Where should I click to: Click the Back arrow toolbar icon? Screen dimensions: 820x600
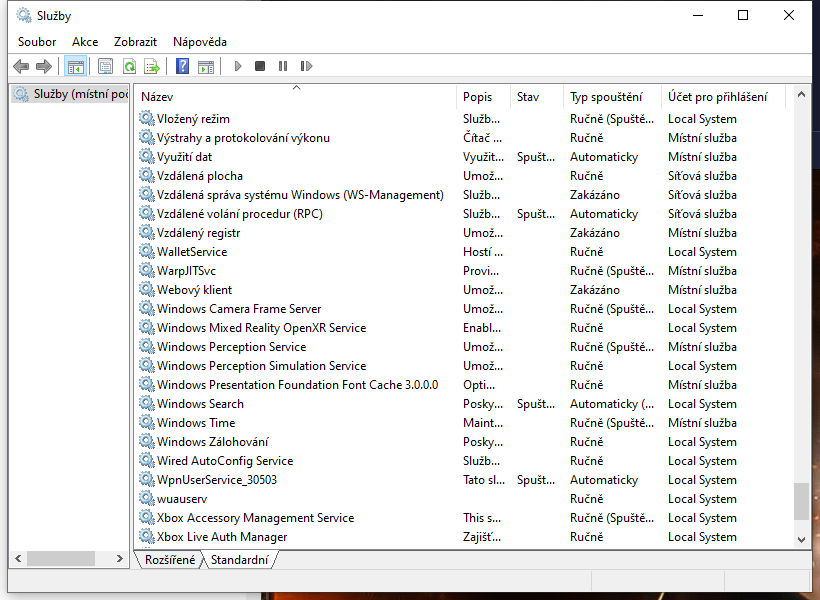click(21, 66)
